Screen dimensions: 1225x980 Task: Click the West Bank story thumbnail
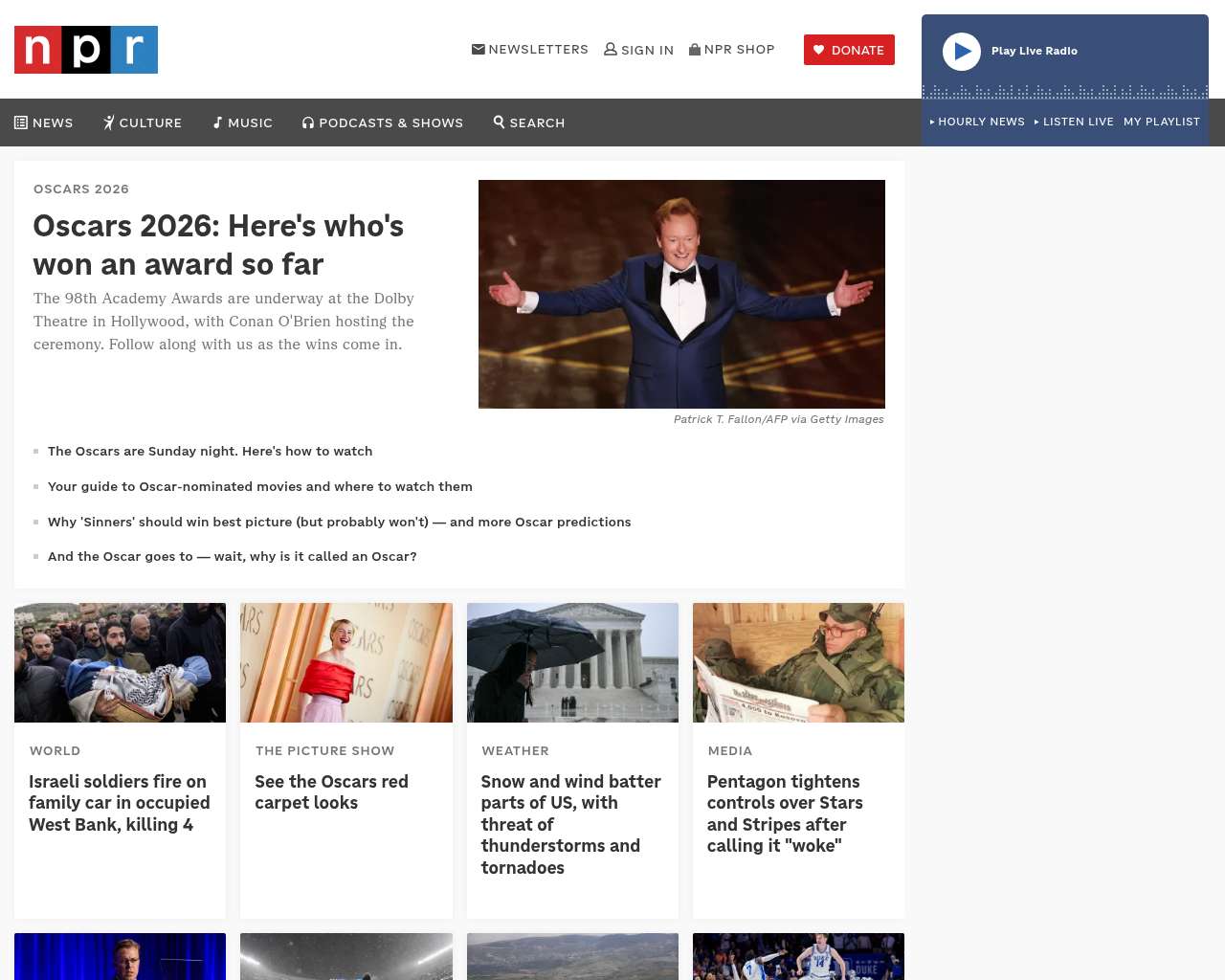point(120,662)
